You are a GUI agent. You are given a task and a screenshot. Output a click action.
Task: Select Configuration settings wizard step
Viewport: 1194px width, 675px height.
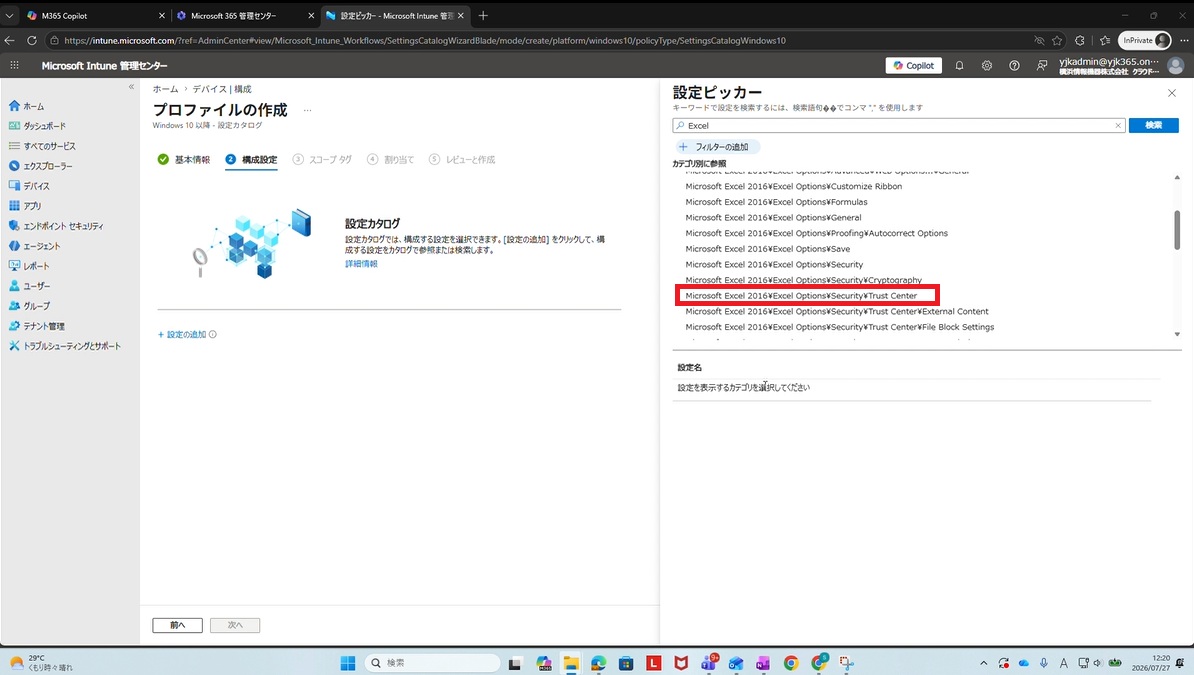(x=251, y=159)
